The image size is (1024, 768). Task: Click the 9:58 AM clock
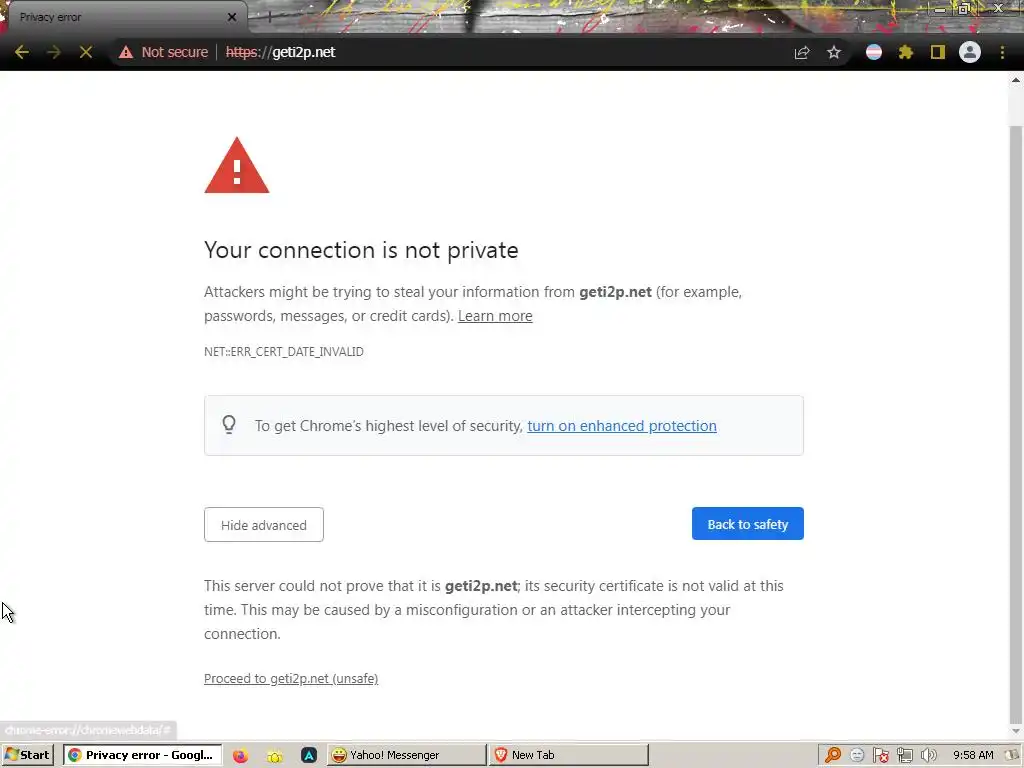point(972,755)
